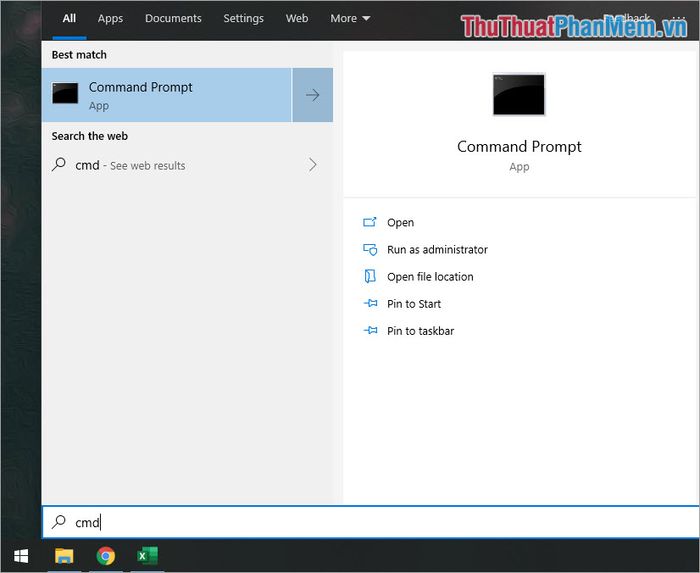The image size is (700, 573).
Task: Expand the arrow next to the Command Prompt result
Action: 312,95
